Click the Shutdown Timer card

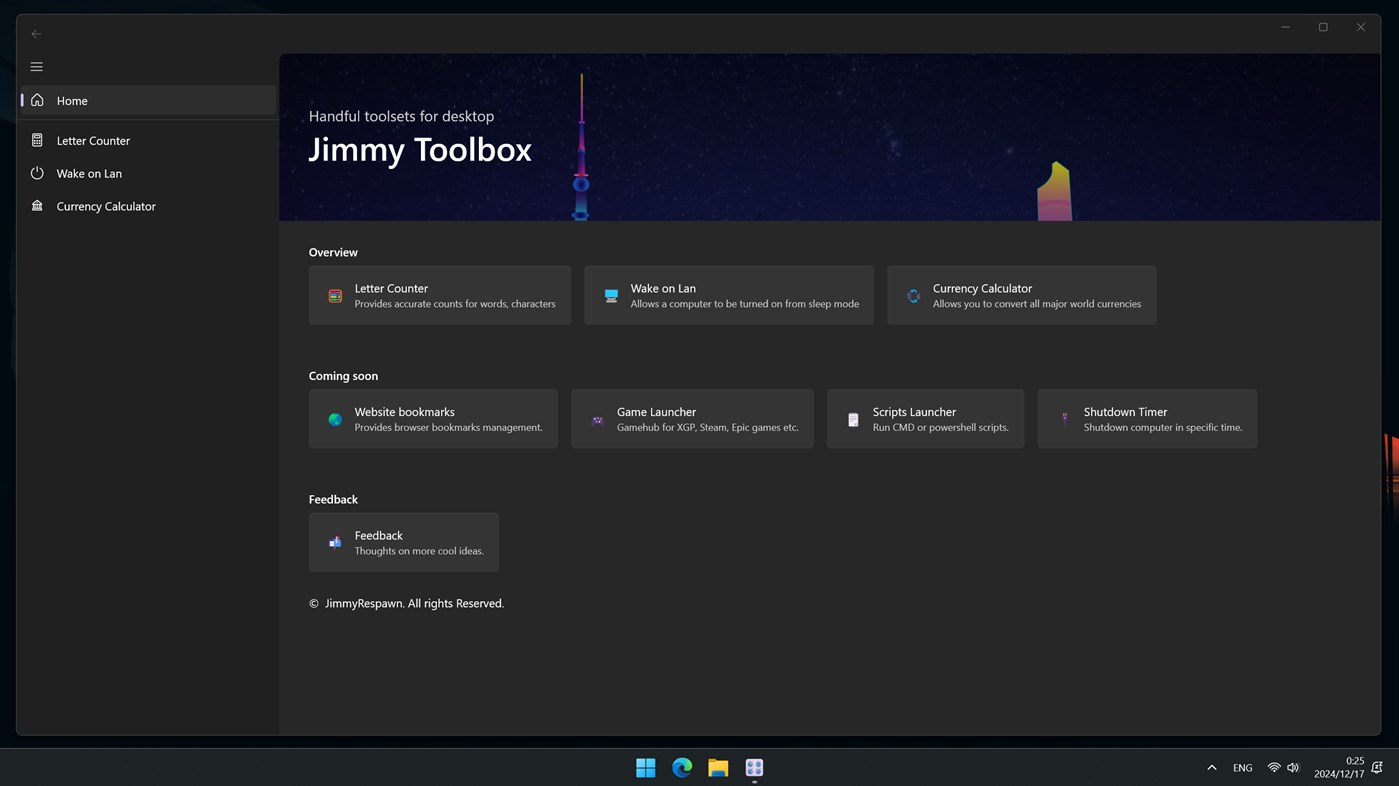(1147, 419)
